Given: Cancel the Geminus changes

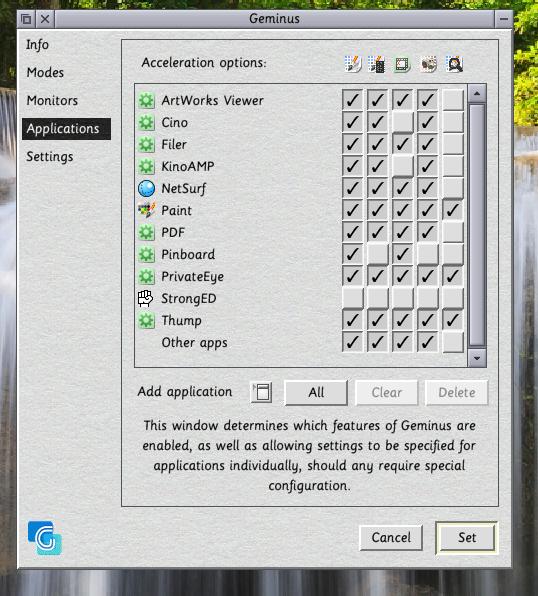Looking at the screenshot, I should 391,538.
